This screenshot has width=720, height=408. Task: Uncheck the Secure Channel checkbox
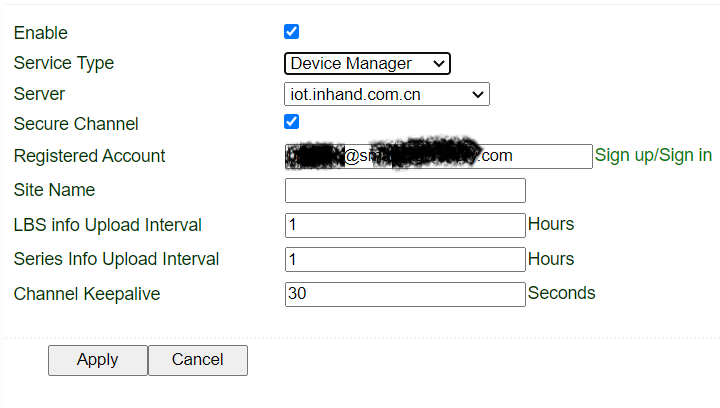pos(292,122)
